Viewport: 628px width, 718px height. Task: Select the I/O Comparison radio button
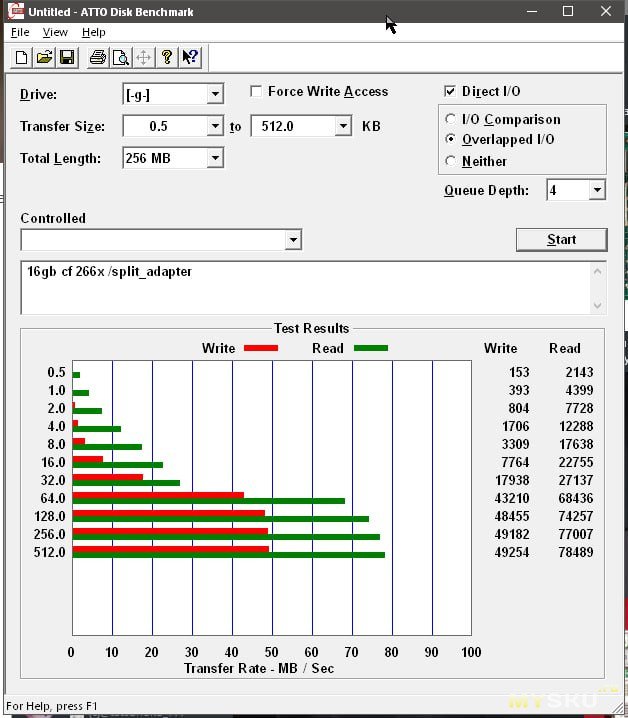451,119
